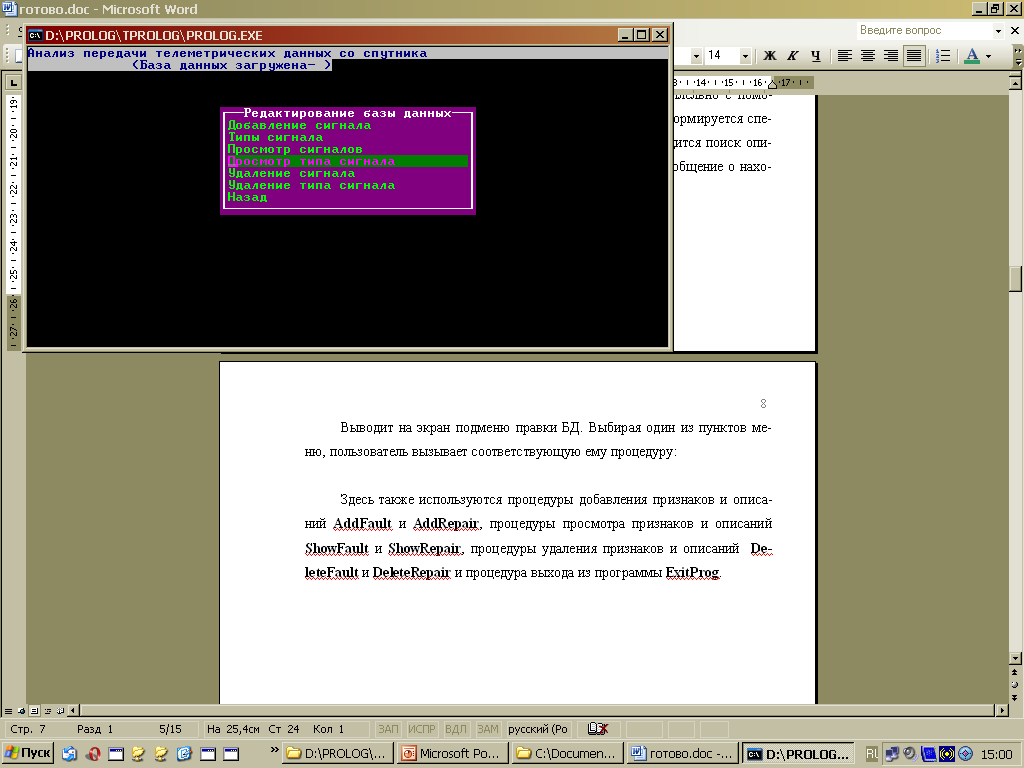Click the word 'ShowRepair' in the document
The width and height of the screenshot is (1024, 768).
(x=424, y=549)
